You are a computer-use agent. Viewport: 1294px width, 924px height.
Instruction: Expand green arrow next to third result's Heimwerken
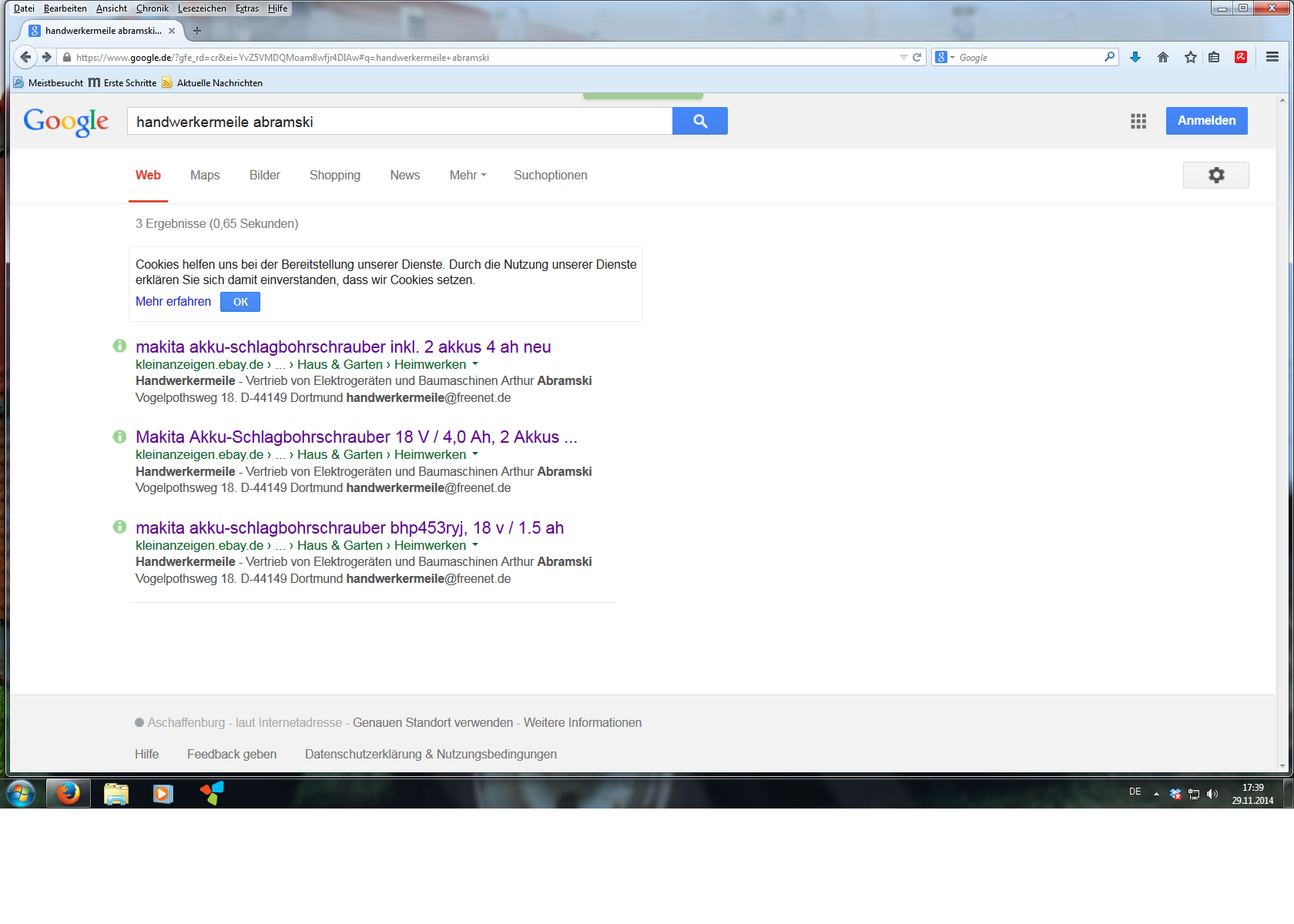[475, 545]
